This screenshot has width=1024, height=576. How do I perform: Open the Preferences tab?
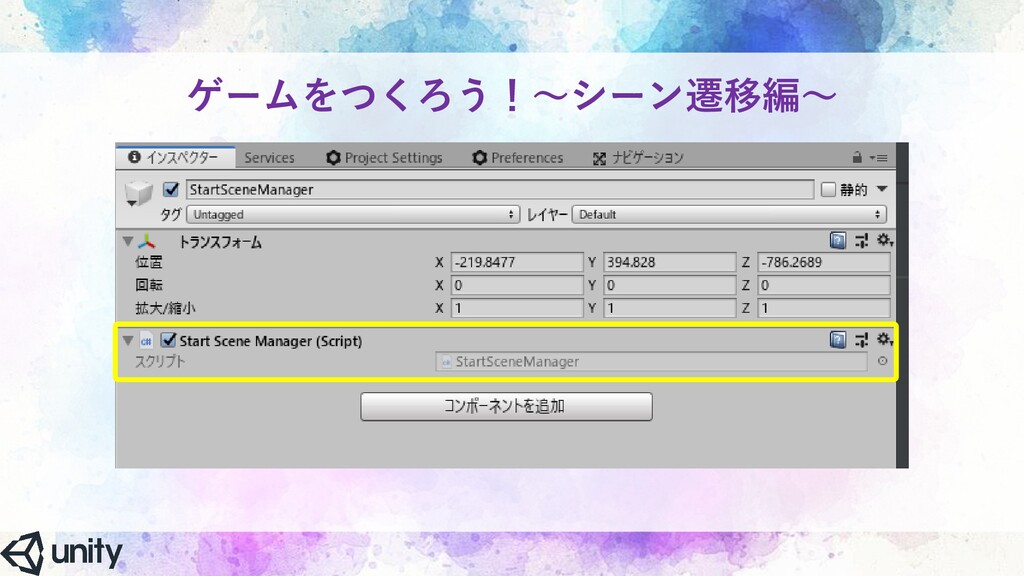click(518, 157)
